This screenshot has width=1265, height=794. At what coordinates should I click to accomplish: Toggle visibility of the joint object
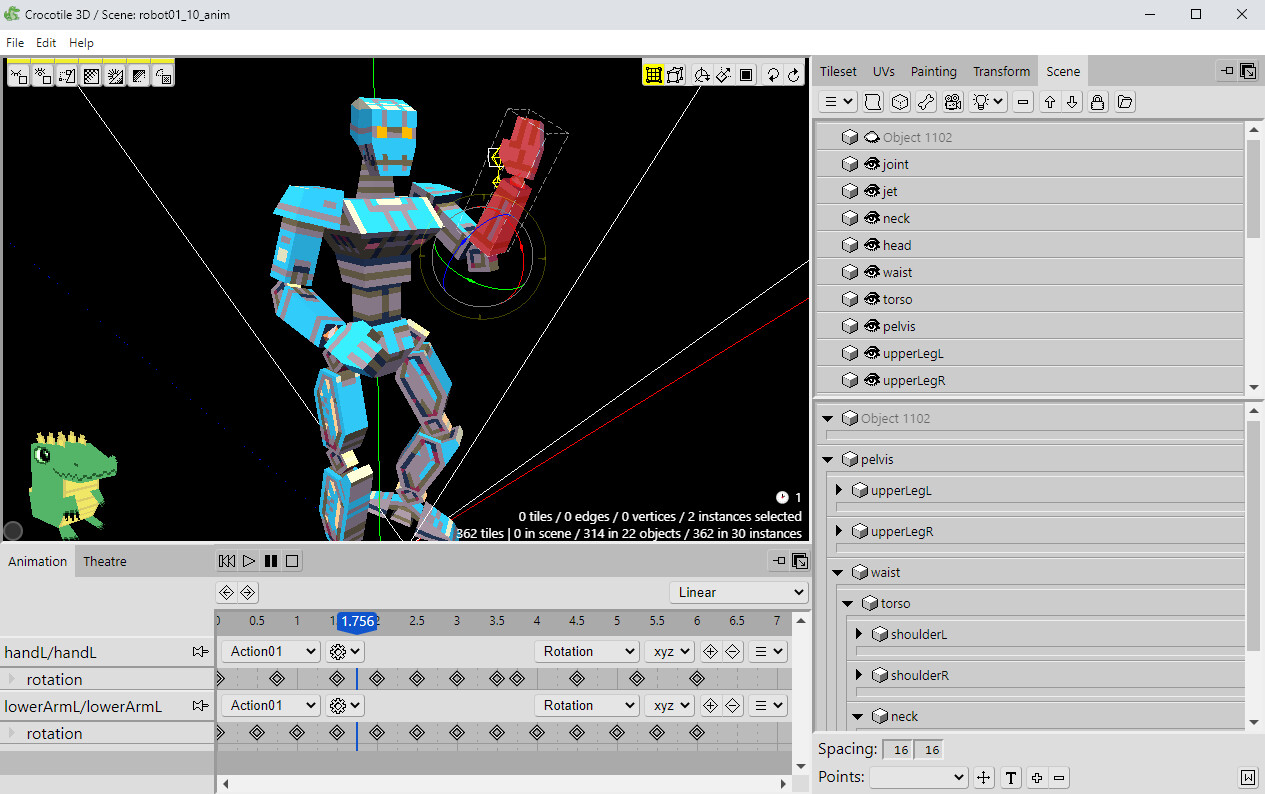coord(871,164)
